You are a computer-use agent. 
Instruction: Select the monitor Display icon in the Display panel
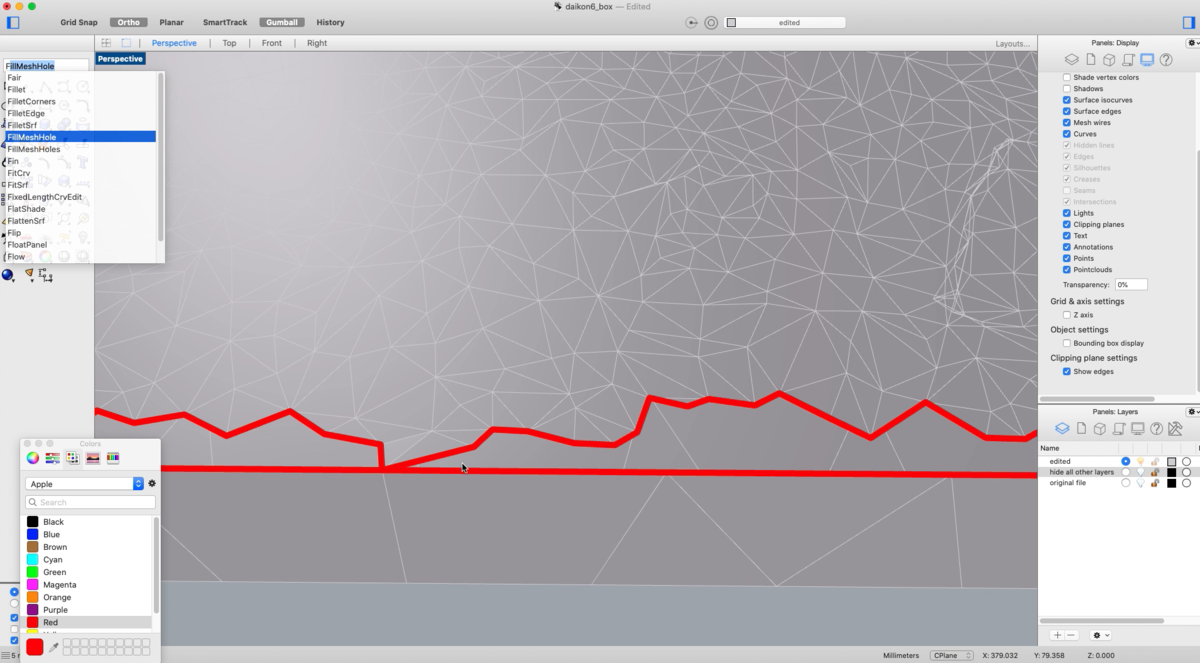[x=1147, y=60]
